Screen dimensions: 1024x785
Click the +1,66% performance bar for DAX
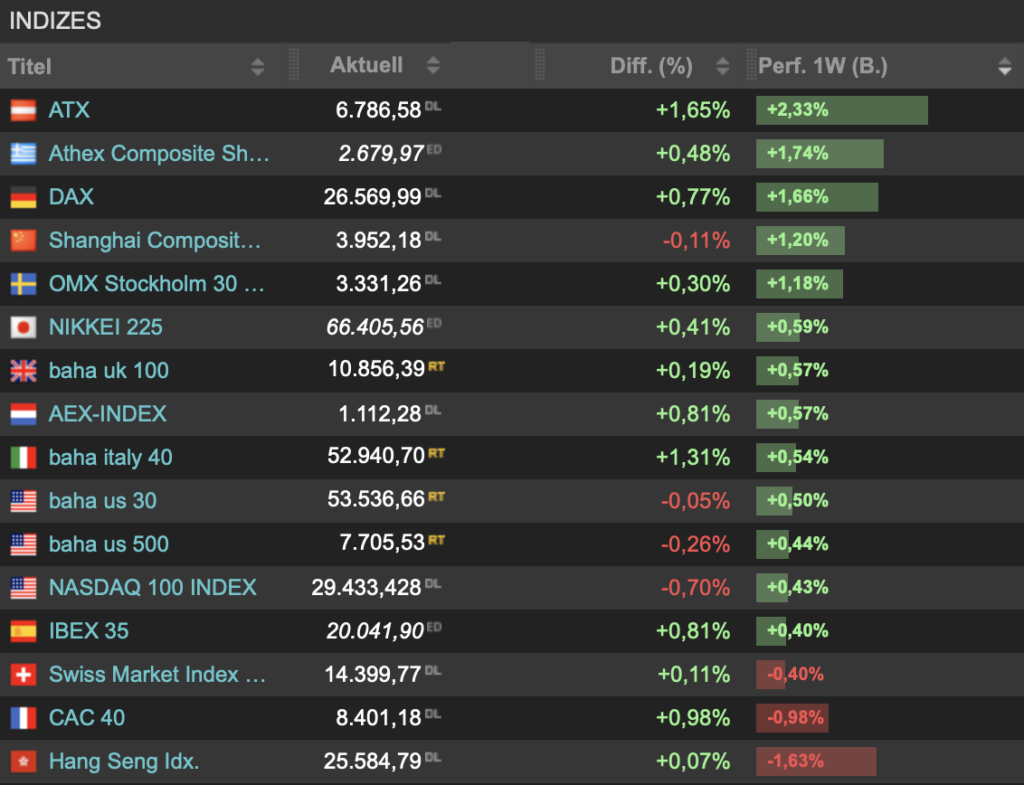pyautogui.click(x=817, y=197)
